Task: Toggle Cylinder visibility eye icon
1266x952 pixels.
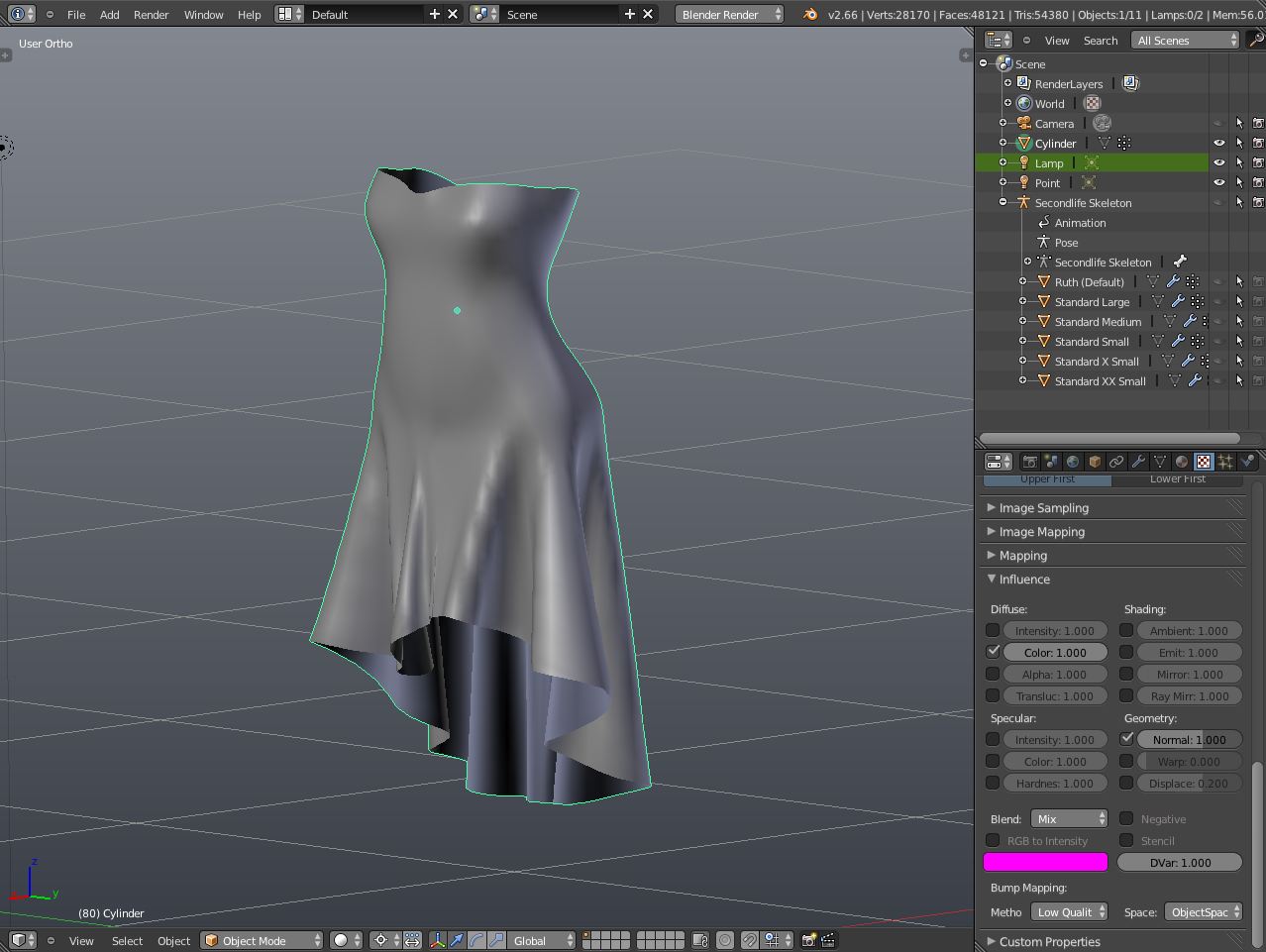Action: pos(1218,144)
